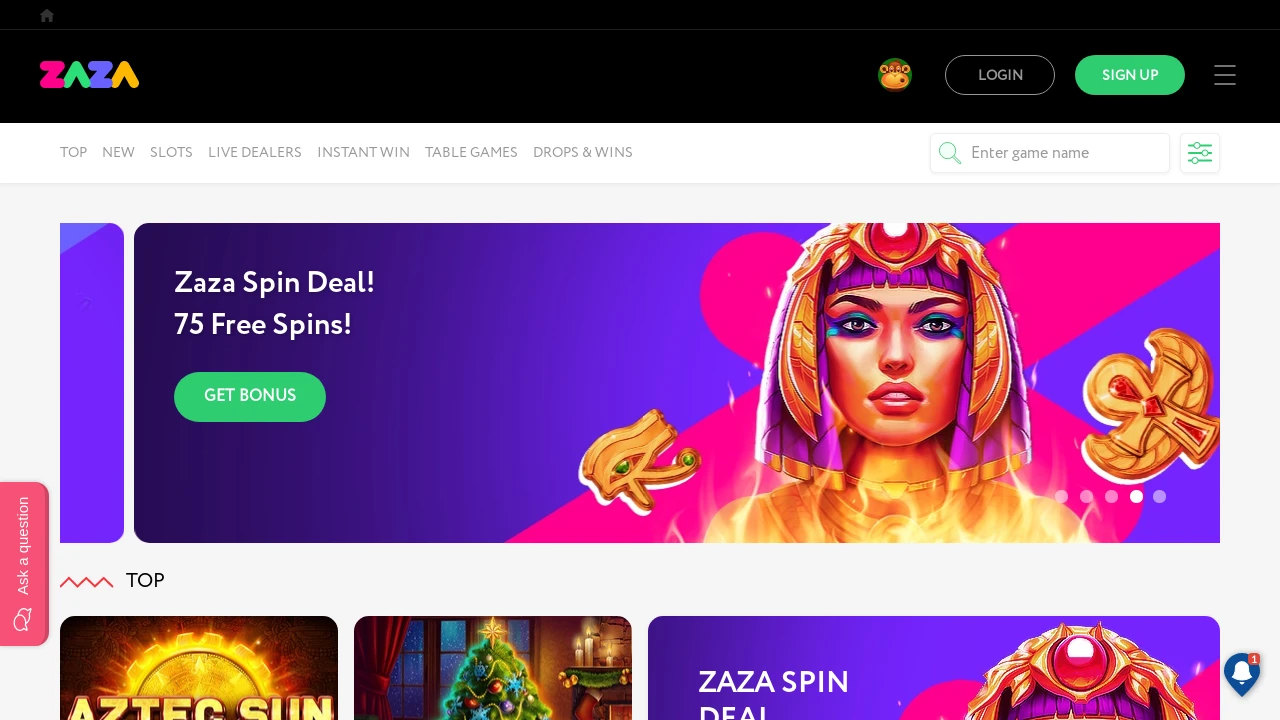Click the home icon in top bar

pyautogui.click(x=47, y=15)
